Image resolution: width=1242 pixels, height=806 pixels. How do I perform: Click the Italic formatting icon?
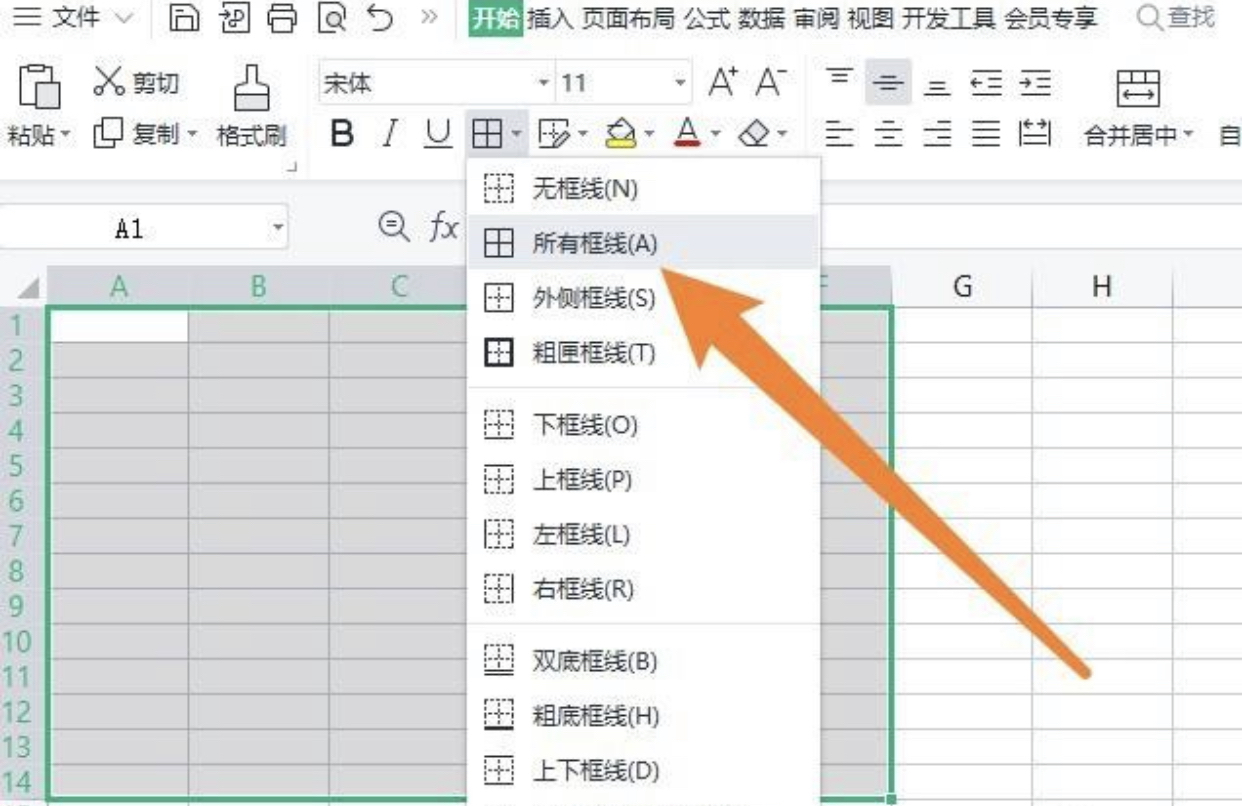[x=389, y=133]
